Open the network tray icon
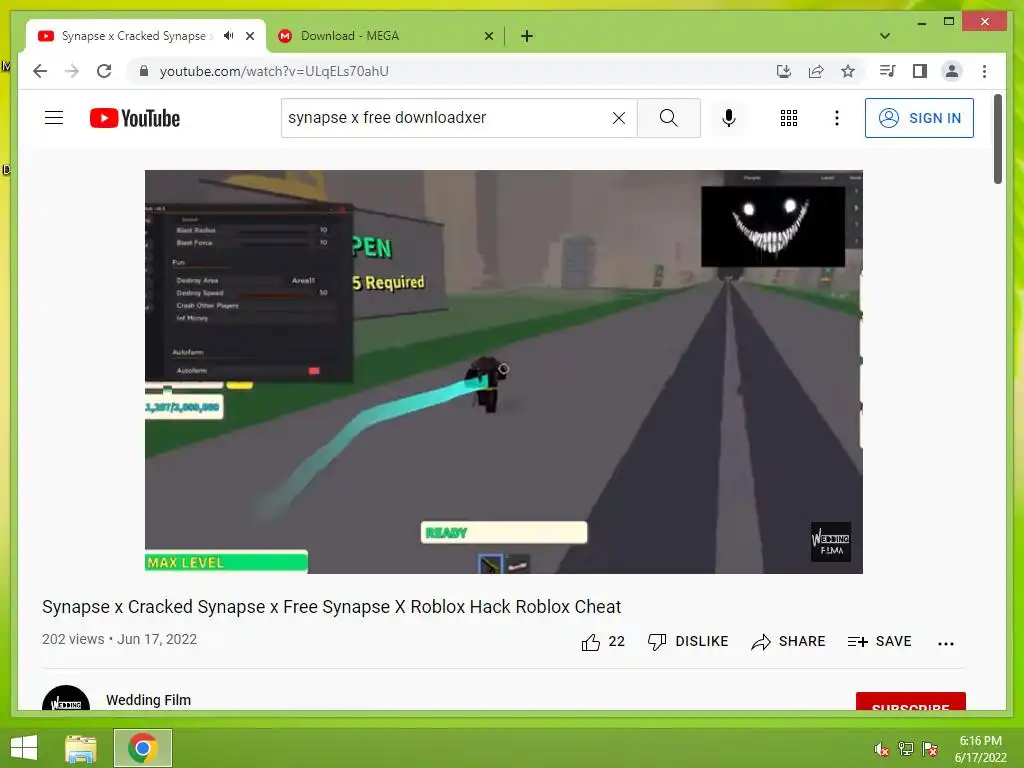This screenshot has height=768, width=1024. click(x=906, y=749)
